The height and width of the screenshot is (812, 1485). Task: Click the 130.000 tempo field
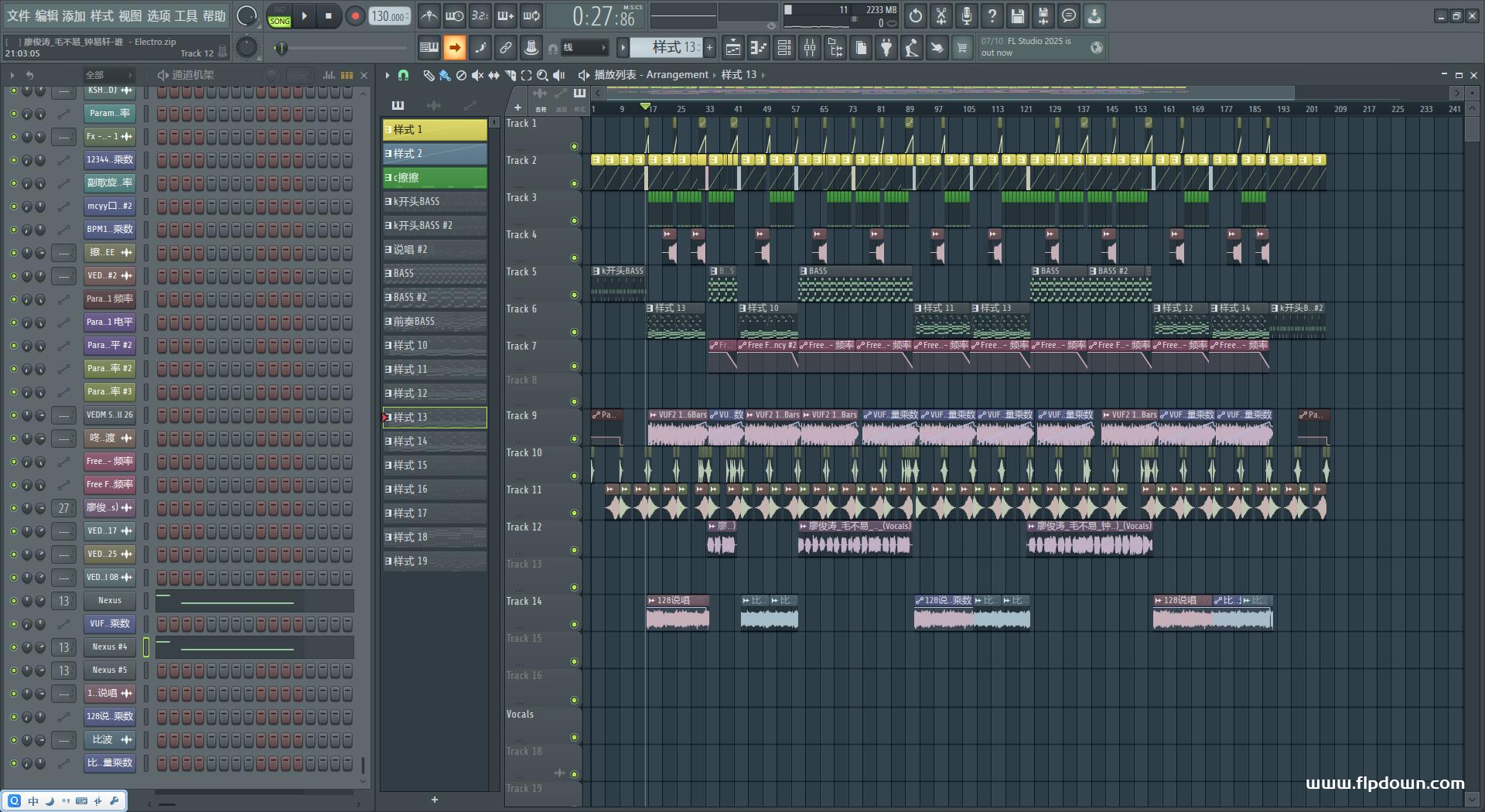click(390, 16)
